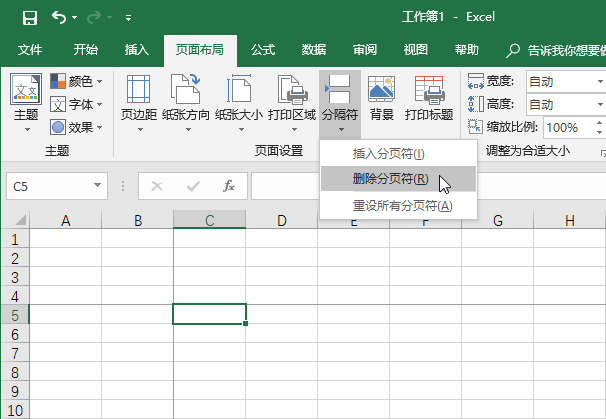
Task: Click the 分隔符 breaks button
Action: click(340, 104)
